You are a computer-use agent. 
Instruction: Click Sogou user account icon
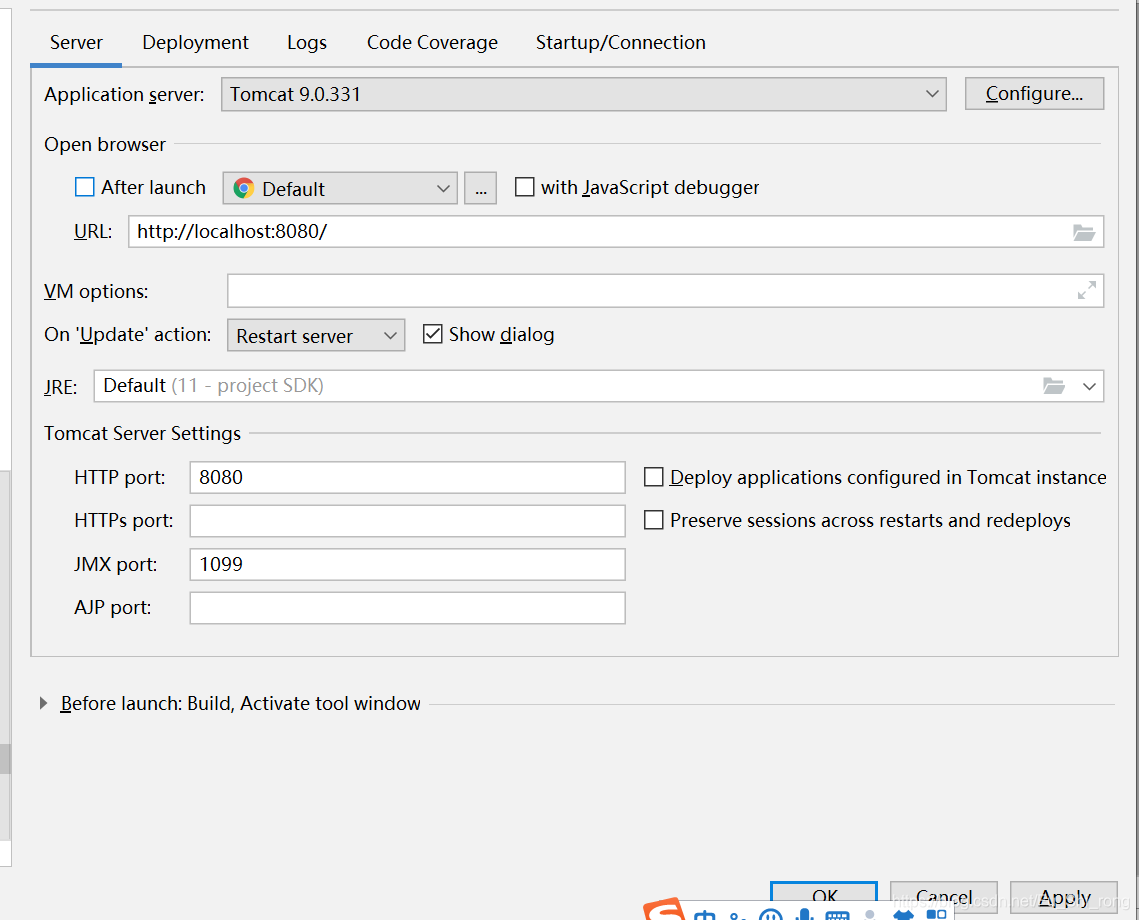(870, 915)
